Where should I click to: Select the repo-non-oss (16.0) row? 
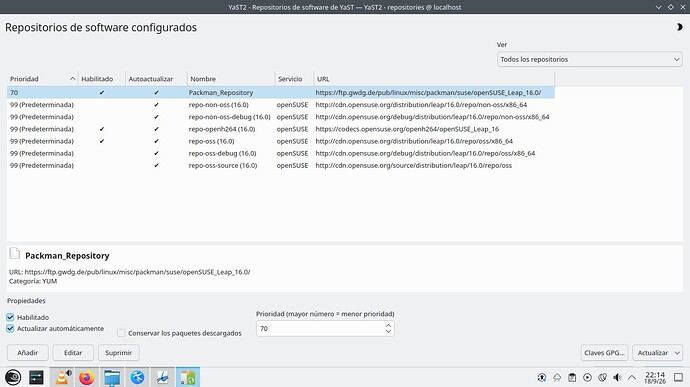click(281, 105)
